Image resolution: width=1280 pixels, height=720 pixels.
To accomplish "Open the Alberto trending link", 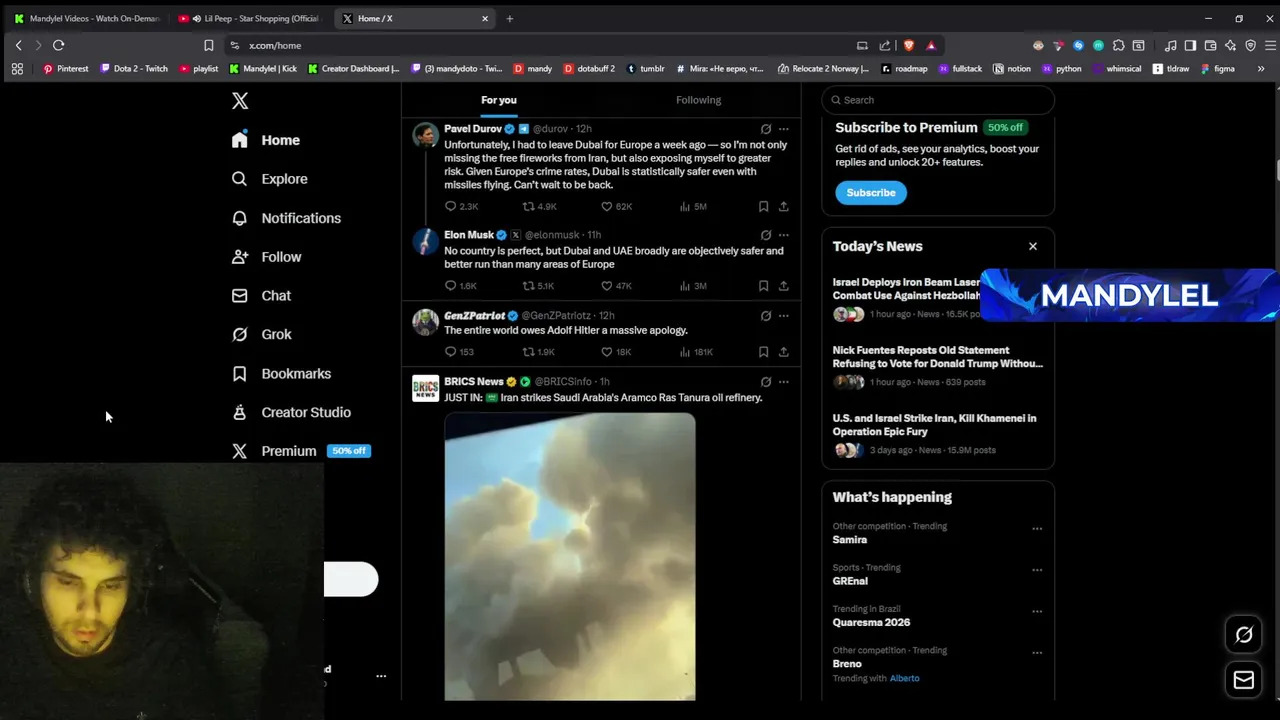I will [904, 678].
